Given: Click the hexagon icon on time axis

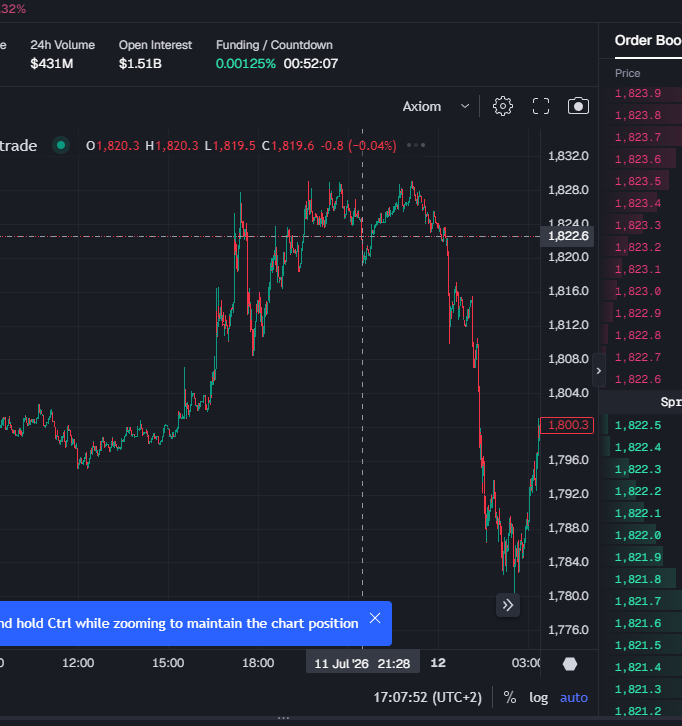Looking at the screenshot, I should click(570, 664).
